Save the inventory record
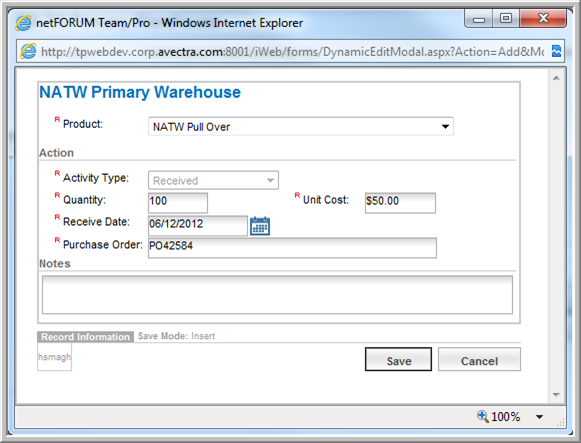 398,359
